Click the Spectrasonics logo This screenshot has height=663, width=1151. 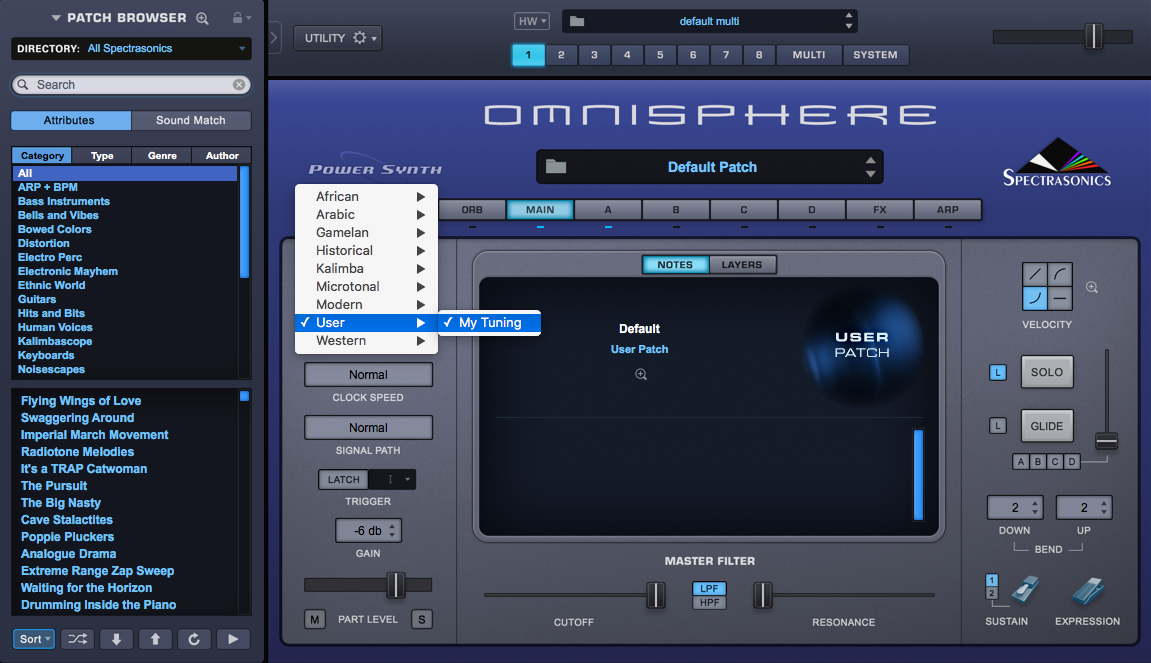(1056, 162)
